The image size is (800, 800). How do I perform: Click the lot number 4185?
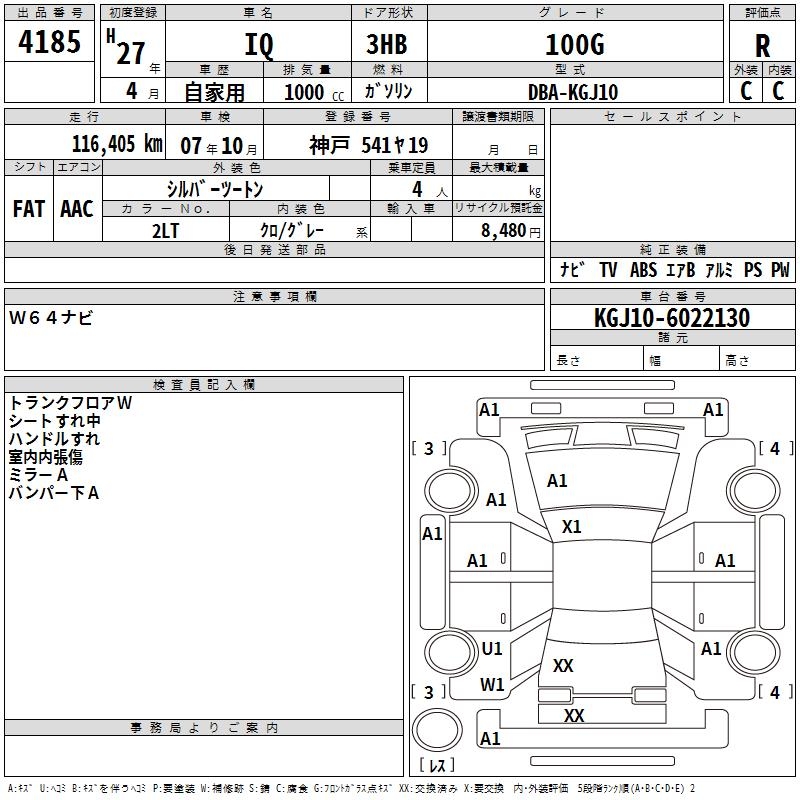click(x=50, y=43)
